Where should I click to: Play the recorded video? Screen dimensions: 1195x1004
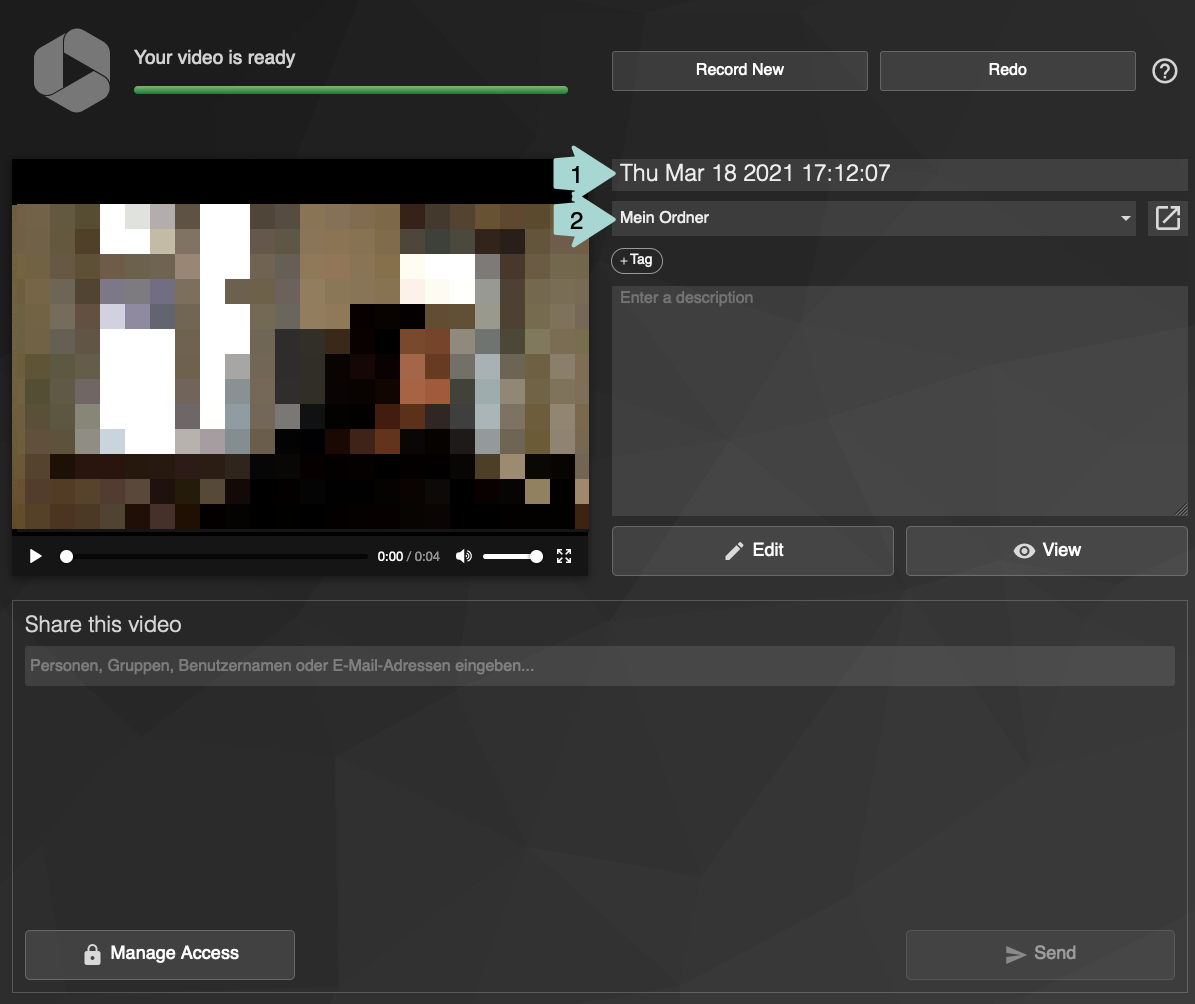[36, 556]
